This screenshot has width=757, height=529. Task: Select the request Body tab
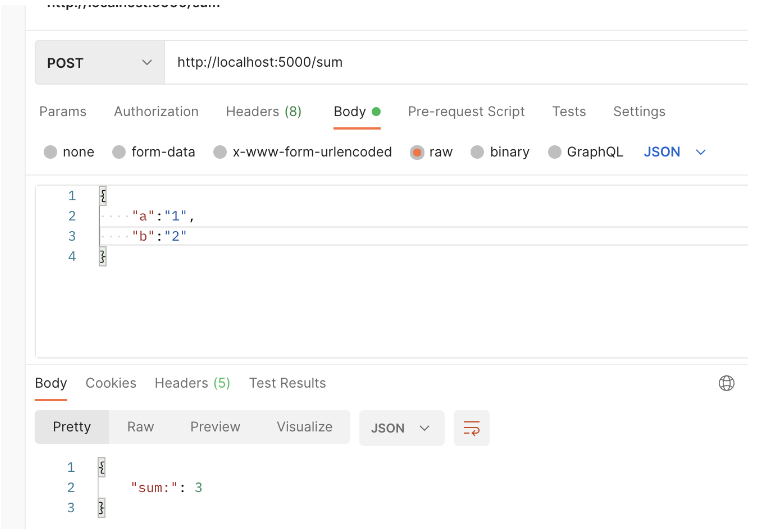tap(357, 111)
